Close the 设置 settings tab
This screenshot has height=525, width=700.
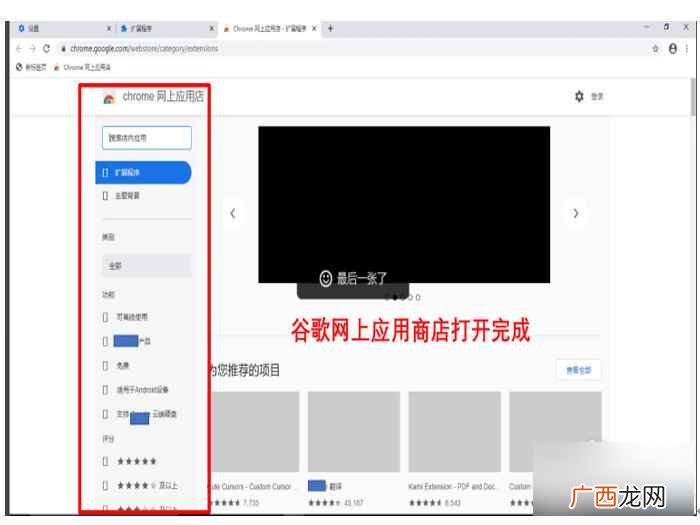108,29
